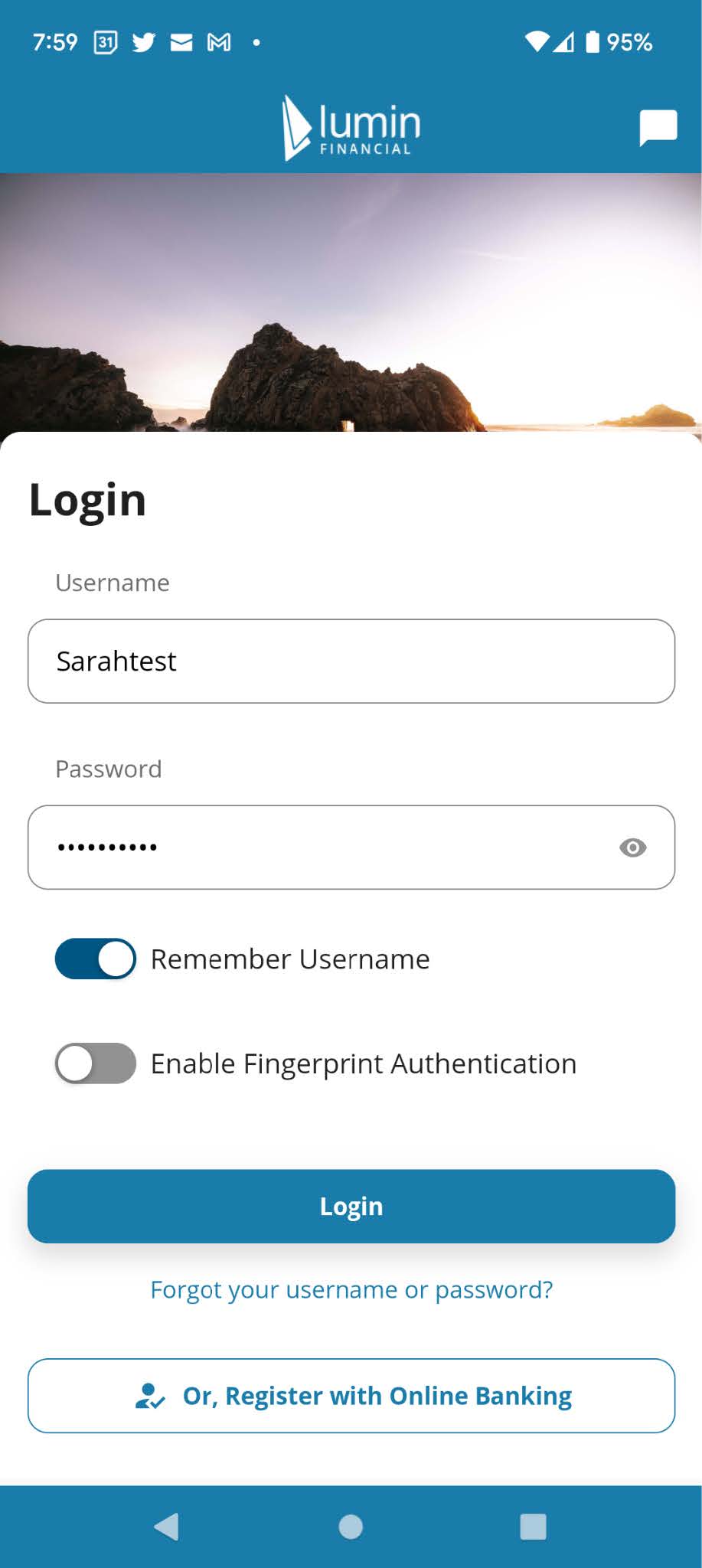The height and width of the screenshot is (1568, 702).
Task: Toggle Remember Username switch off
Action: coord(96,959)
